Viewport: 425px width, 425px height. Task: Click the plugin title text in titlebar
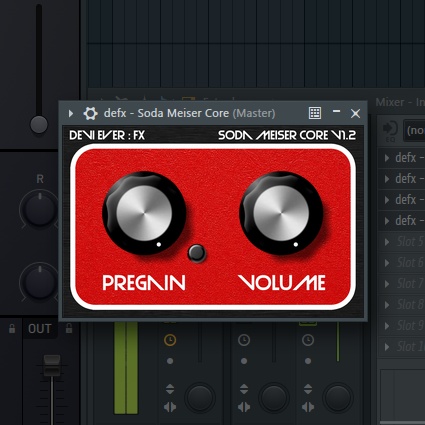click(189, 113)
